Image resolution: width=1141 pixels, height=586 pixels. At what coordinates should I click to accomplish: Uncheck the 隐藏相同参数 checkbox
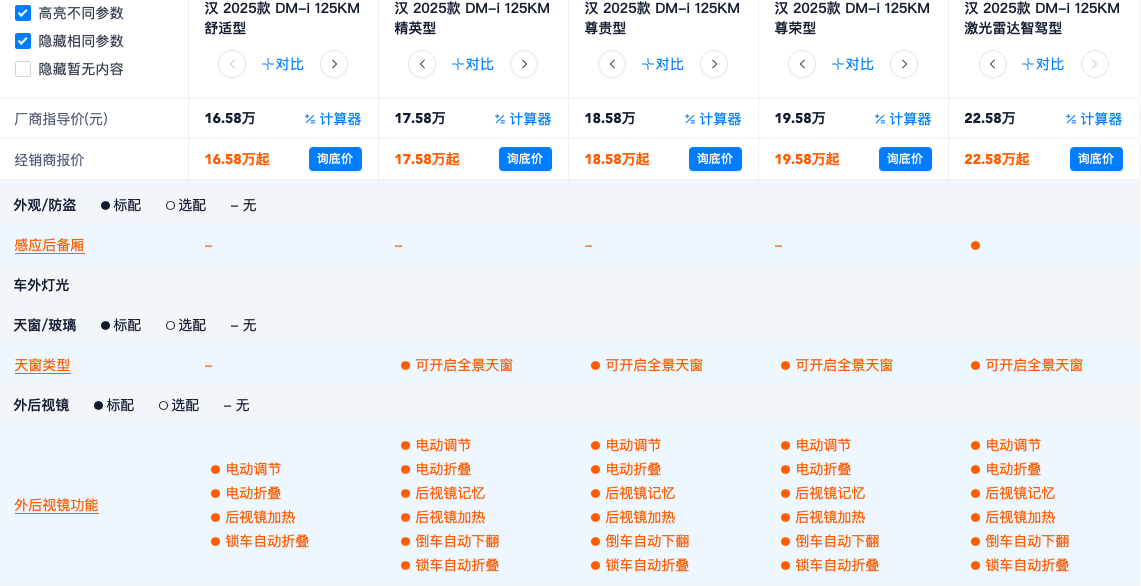[23, 41]
